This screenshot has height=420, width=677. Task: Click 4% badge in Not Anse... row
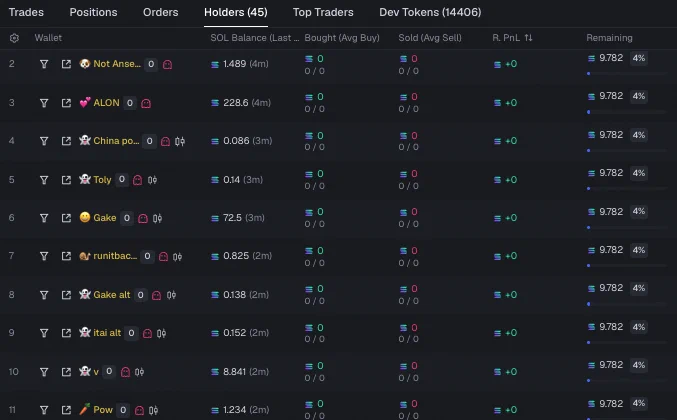click(639, 58)
